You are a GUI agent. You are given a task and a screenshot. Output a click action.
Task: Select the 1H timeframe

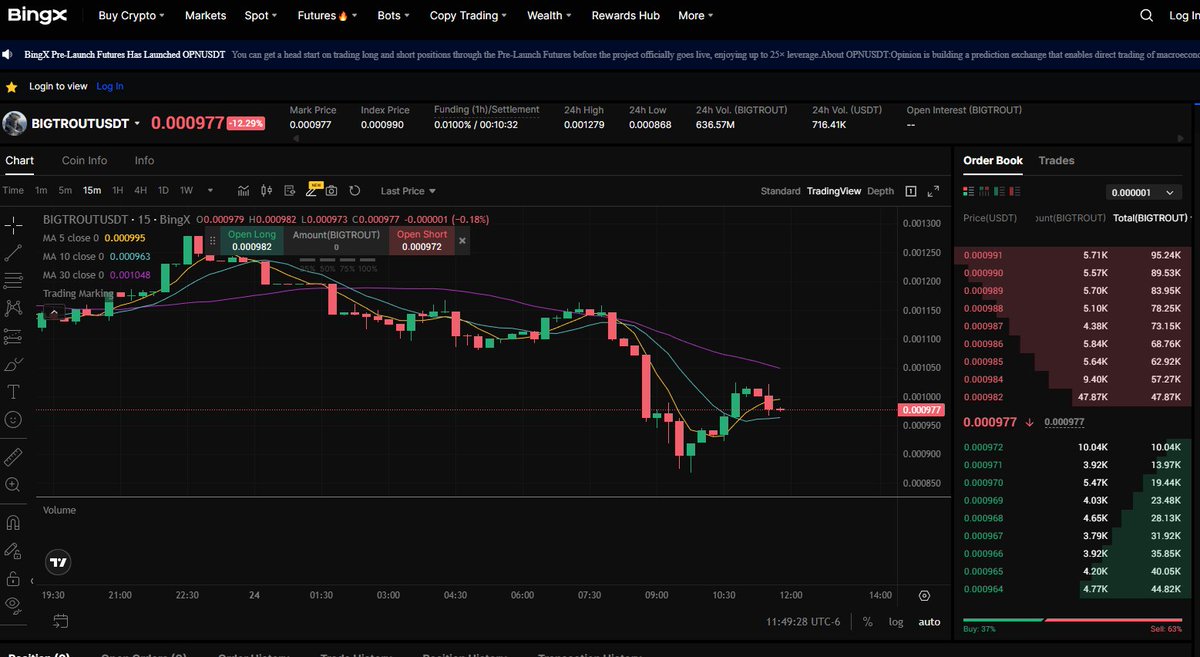pos(117,190)
